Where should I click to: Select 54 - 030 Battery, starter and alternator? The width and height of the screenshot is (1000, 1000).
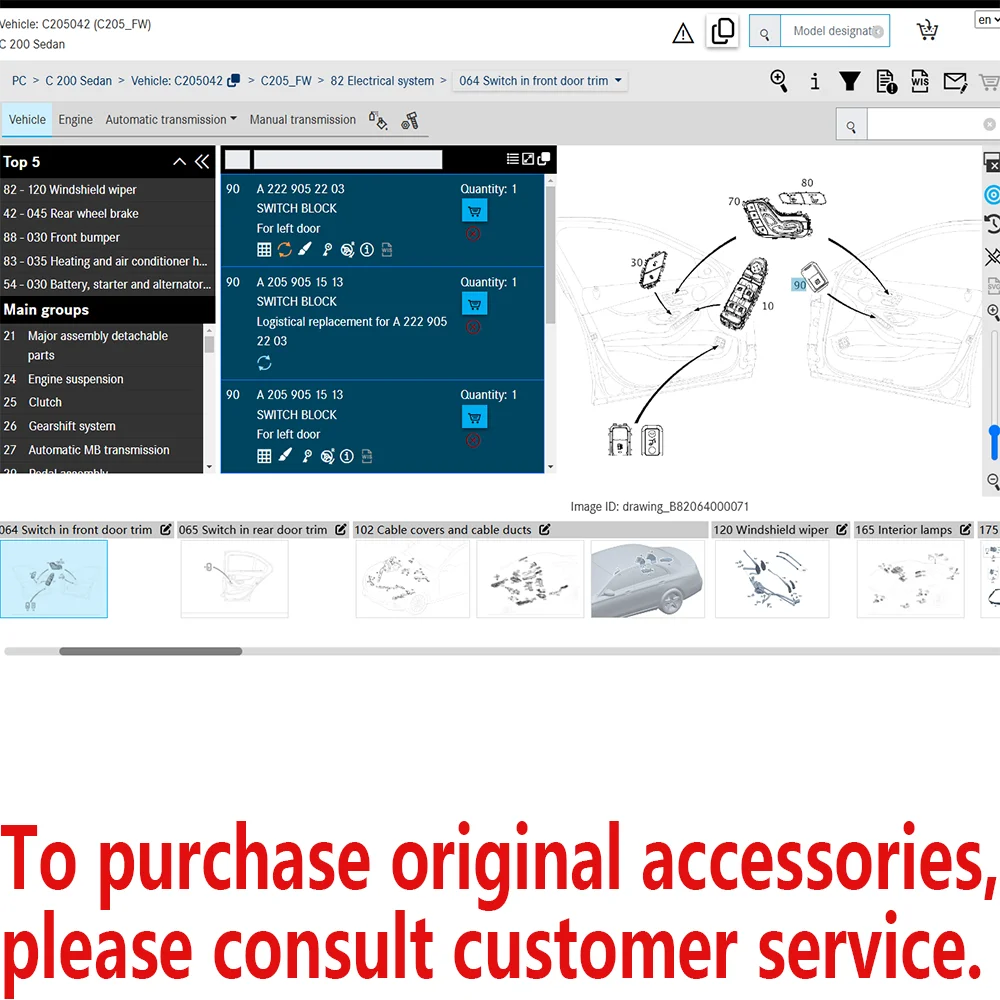(107, 284)
